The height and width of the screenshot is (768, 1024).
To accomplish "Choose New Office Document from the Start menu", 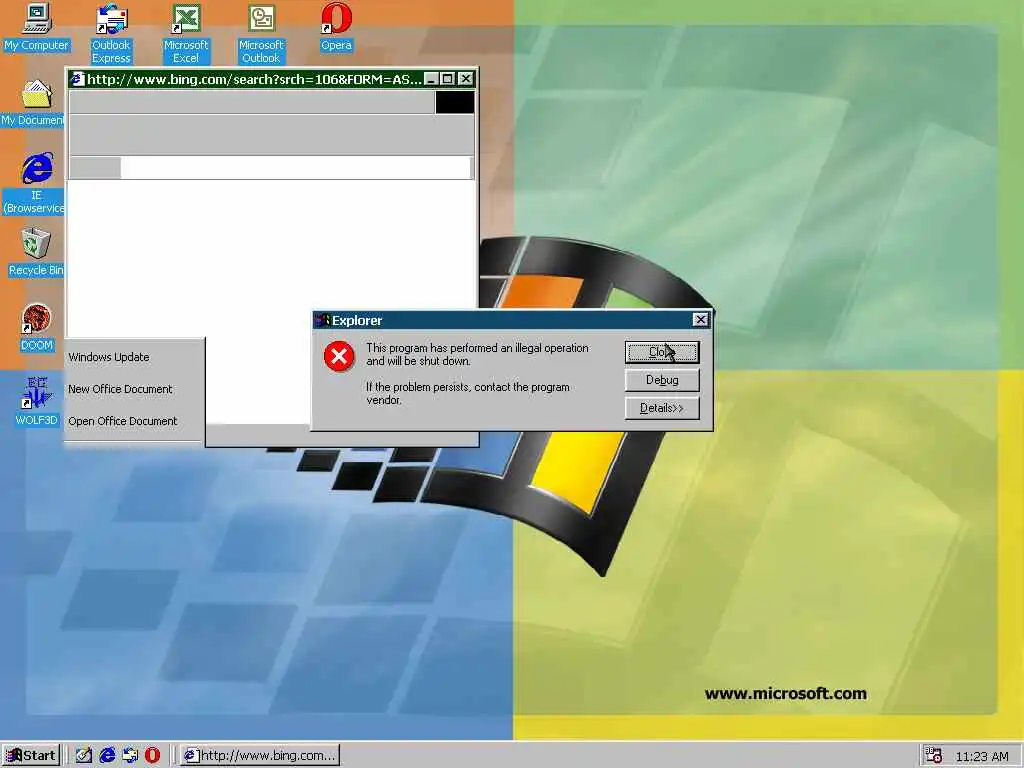I will point(120,389).
